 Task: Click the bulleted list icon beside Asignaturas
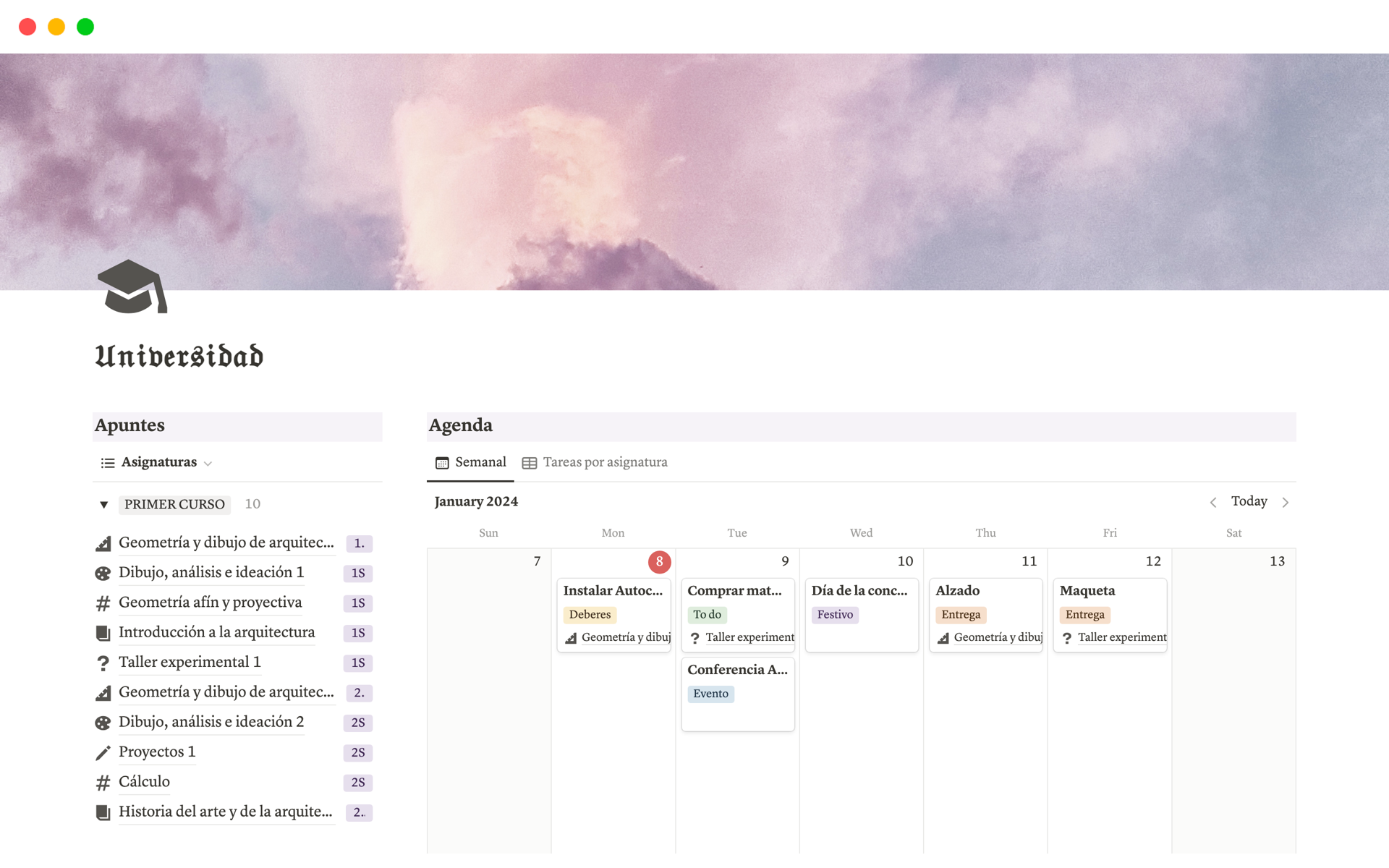point(106,462)
